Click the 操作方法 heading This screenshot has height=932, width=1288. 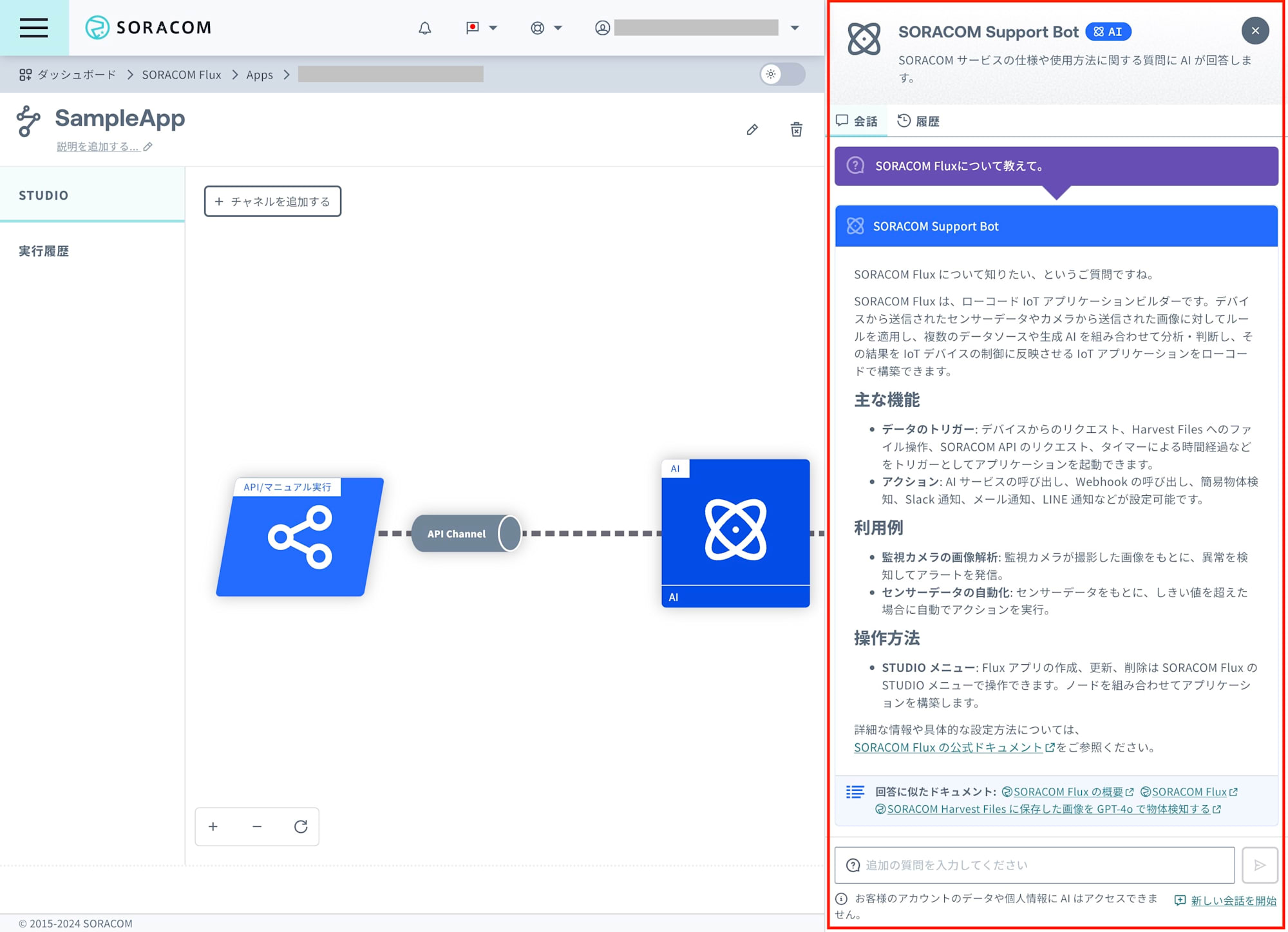coord(887,638)
